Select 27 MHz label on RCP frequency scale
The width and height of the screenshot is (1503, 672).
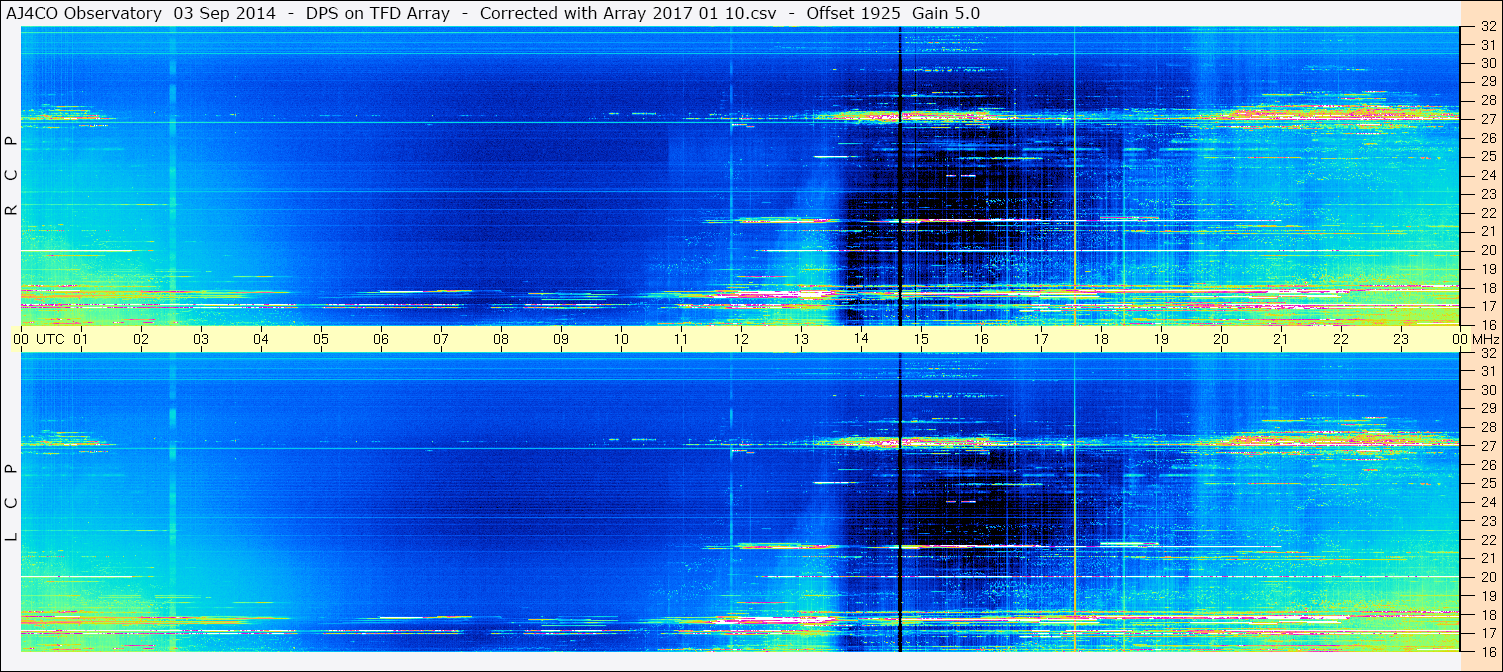pyautogui.click(x=1487, y=119)
